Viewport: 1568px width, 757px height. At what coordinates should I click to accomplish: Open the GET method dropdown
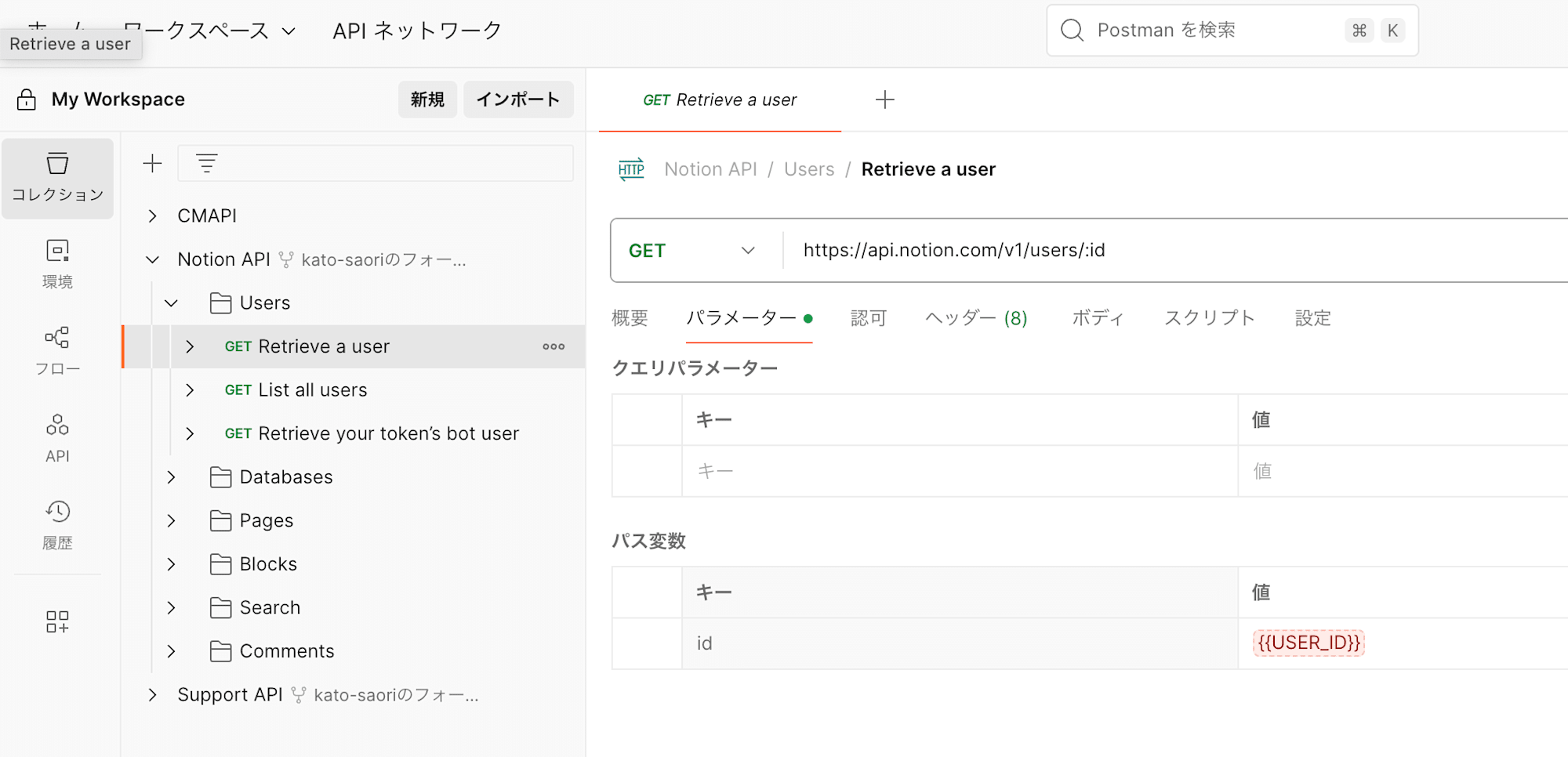[692, 251]
